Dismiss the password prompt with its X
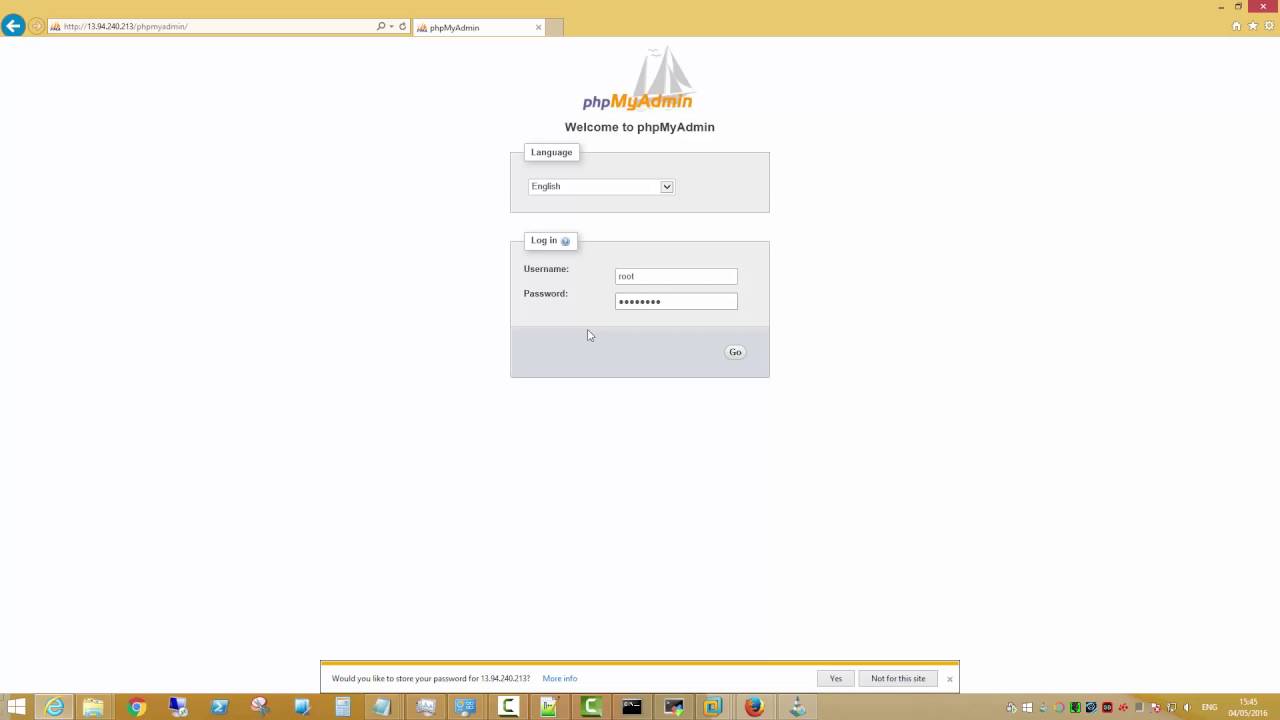 pos(950,679)
